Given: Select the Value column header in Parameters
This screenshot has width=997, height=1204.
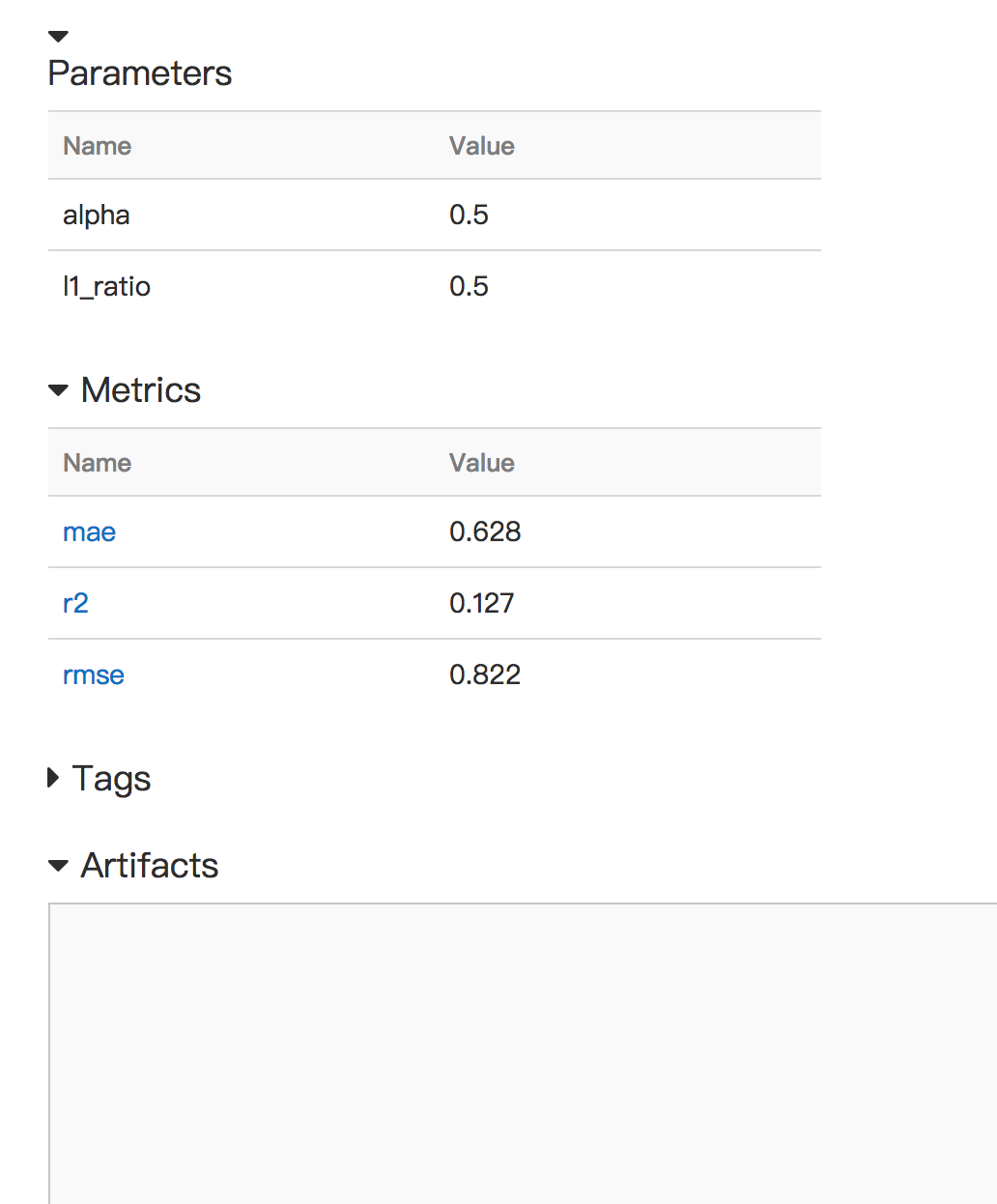Looking at the screenshot, I should click(x=481, y=146).
